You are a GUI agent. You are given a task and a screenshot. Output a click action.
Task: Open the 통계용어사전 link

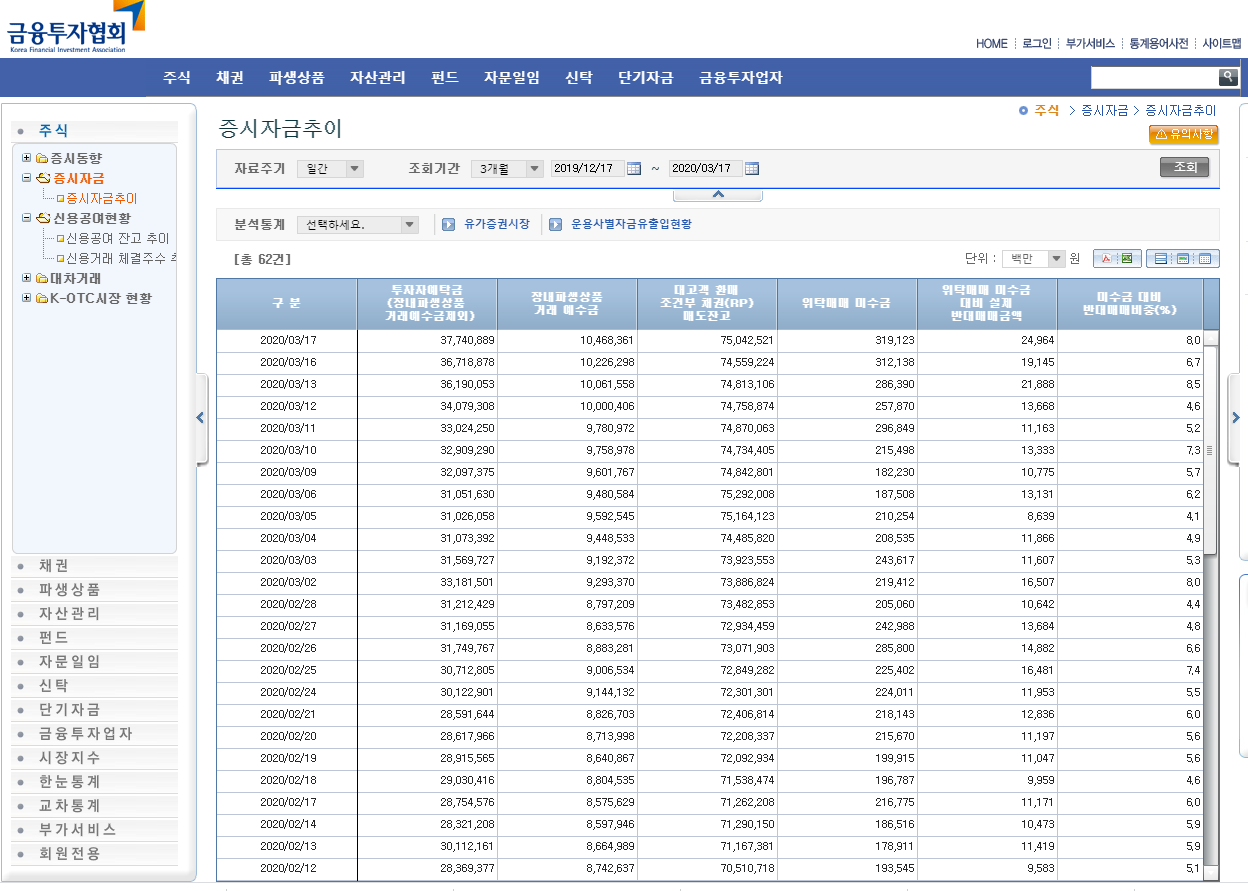1159,43
